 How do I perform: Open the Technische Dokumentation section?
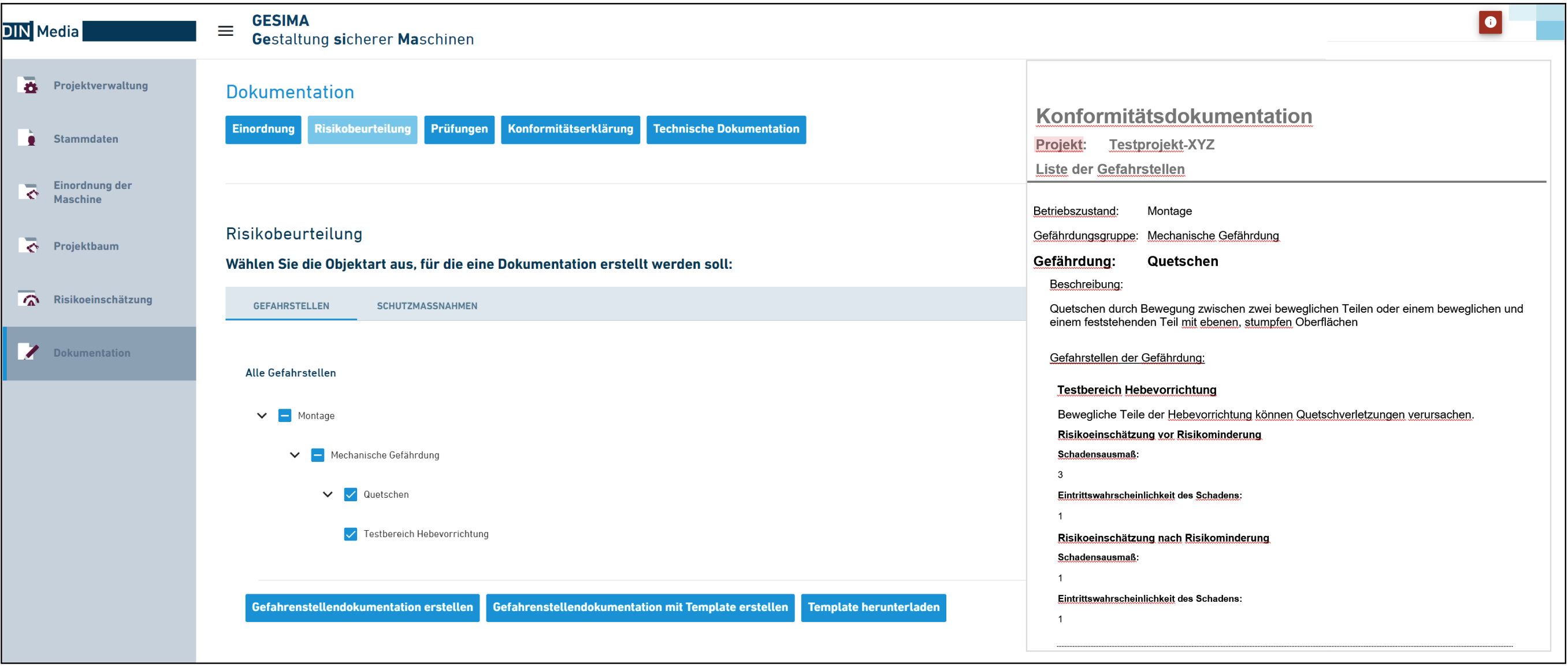pyautogui.click(x=726, y=129)
